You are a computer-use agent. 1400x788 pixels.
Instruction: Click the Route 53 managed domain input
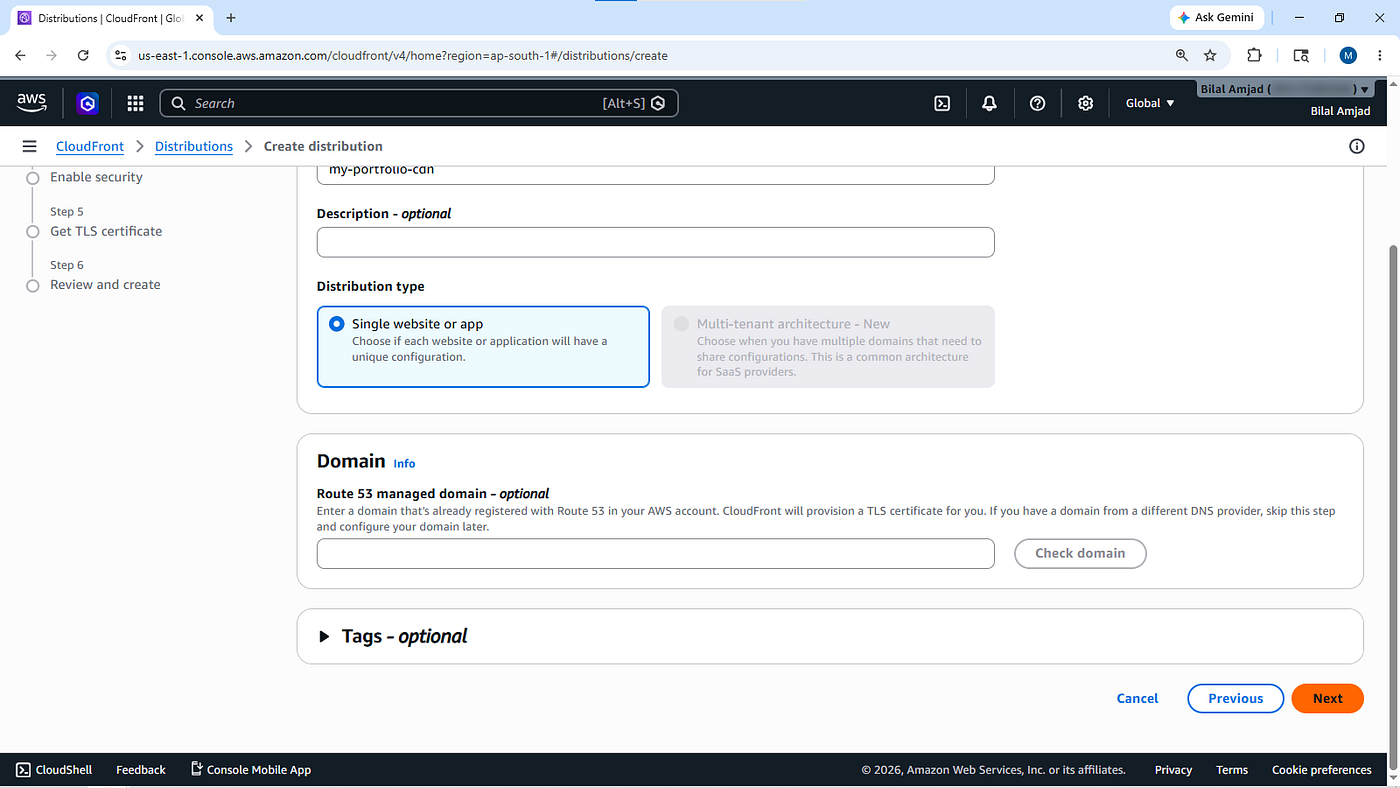click(x=655, y=553)
